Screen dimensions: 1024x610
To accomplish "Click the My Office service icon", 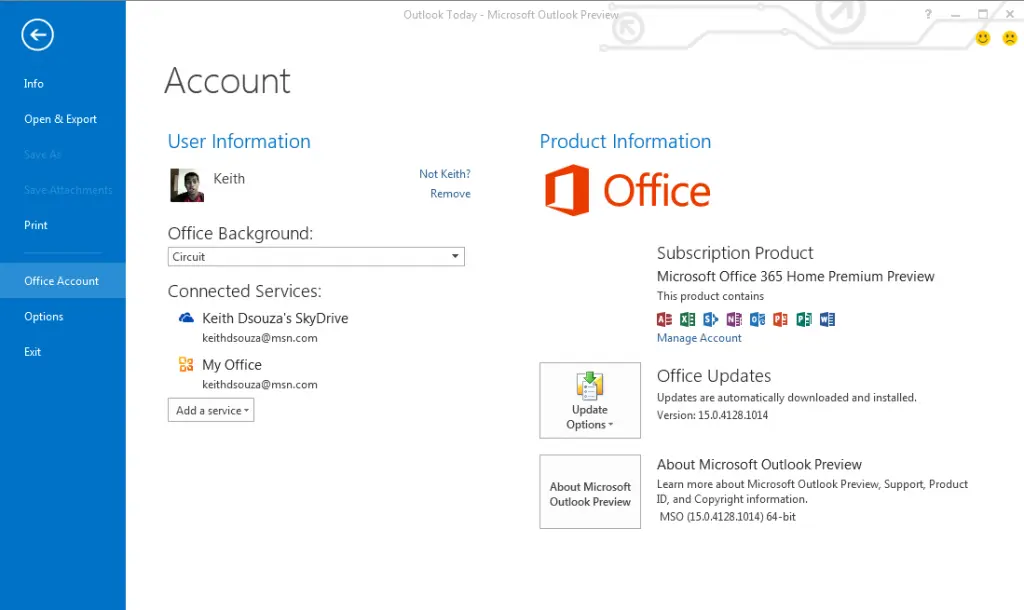I will coord(186,364).
